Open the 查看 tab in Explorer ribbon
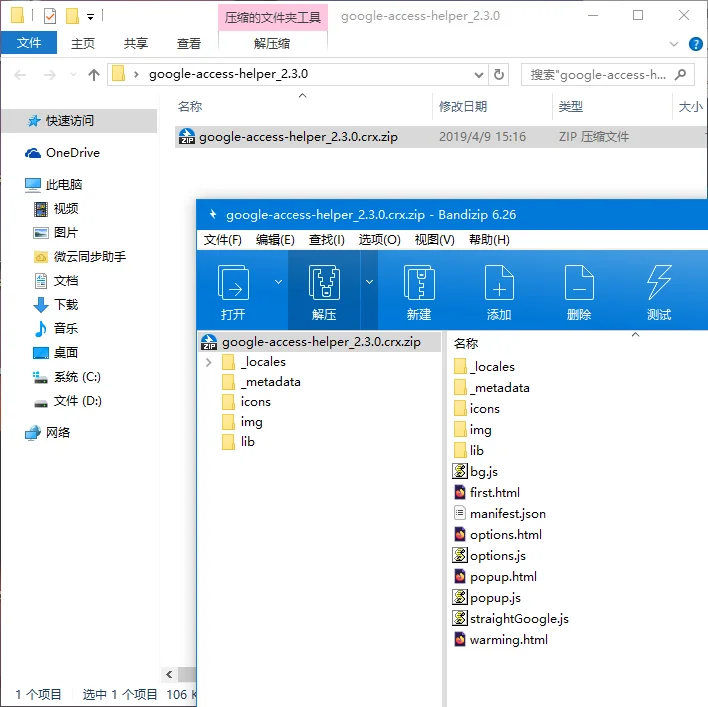The width and height of the screenshot is (708, 707). 189,43
